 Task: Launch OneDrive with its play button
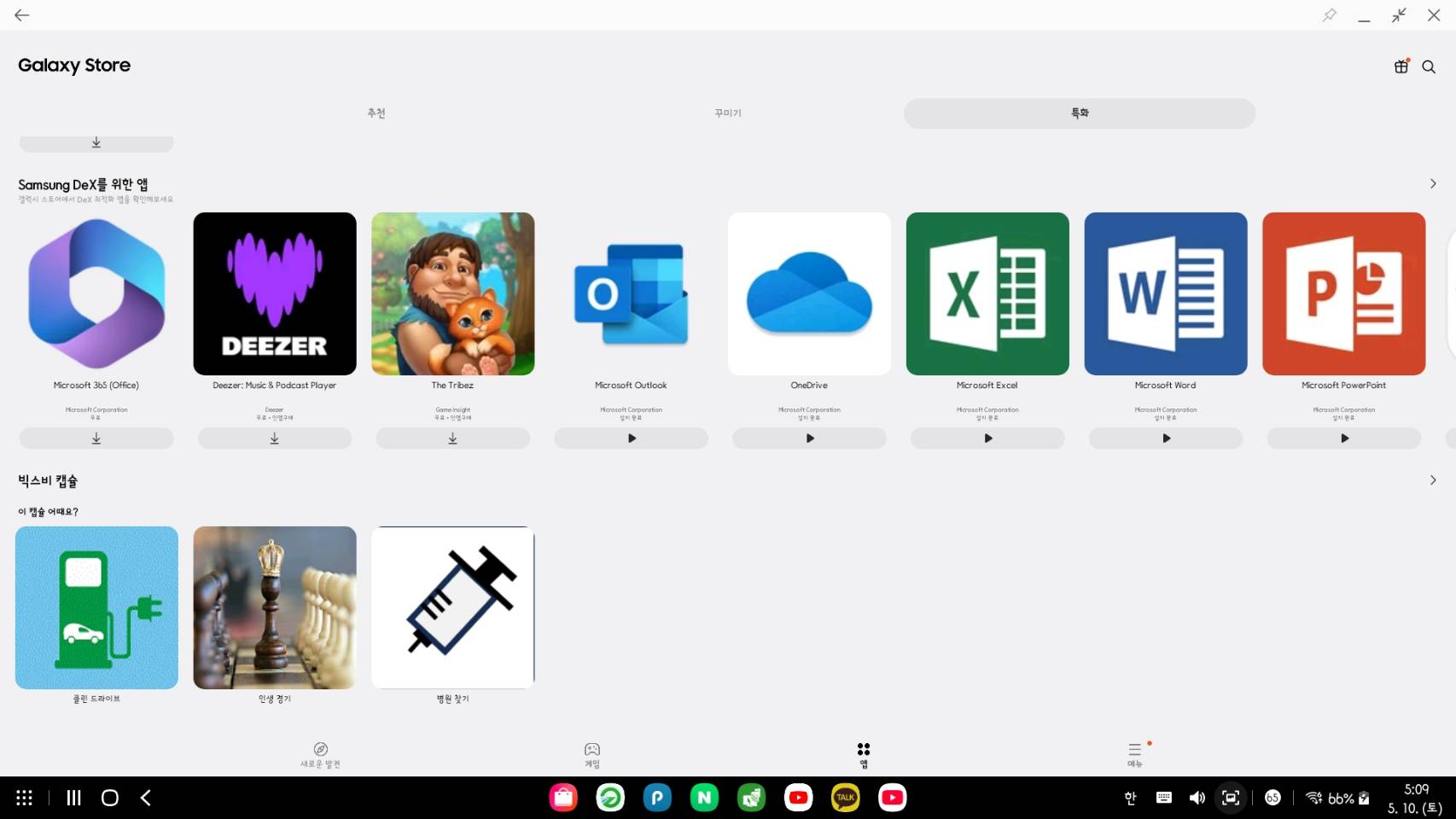click(x=809, y=439)
